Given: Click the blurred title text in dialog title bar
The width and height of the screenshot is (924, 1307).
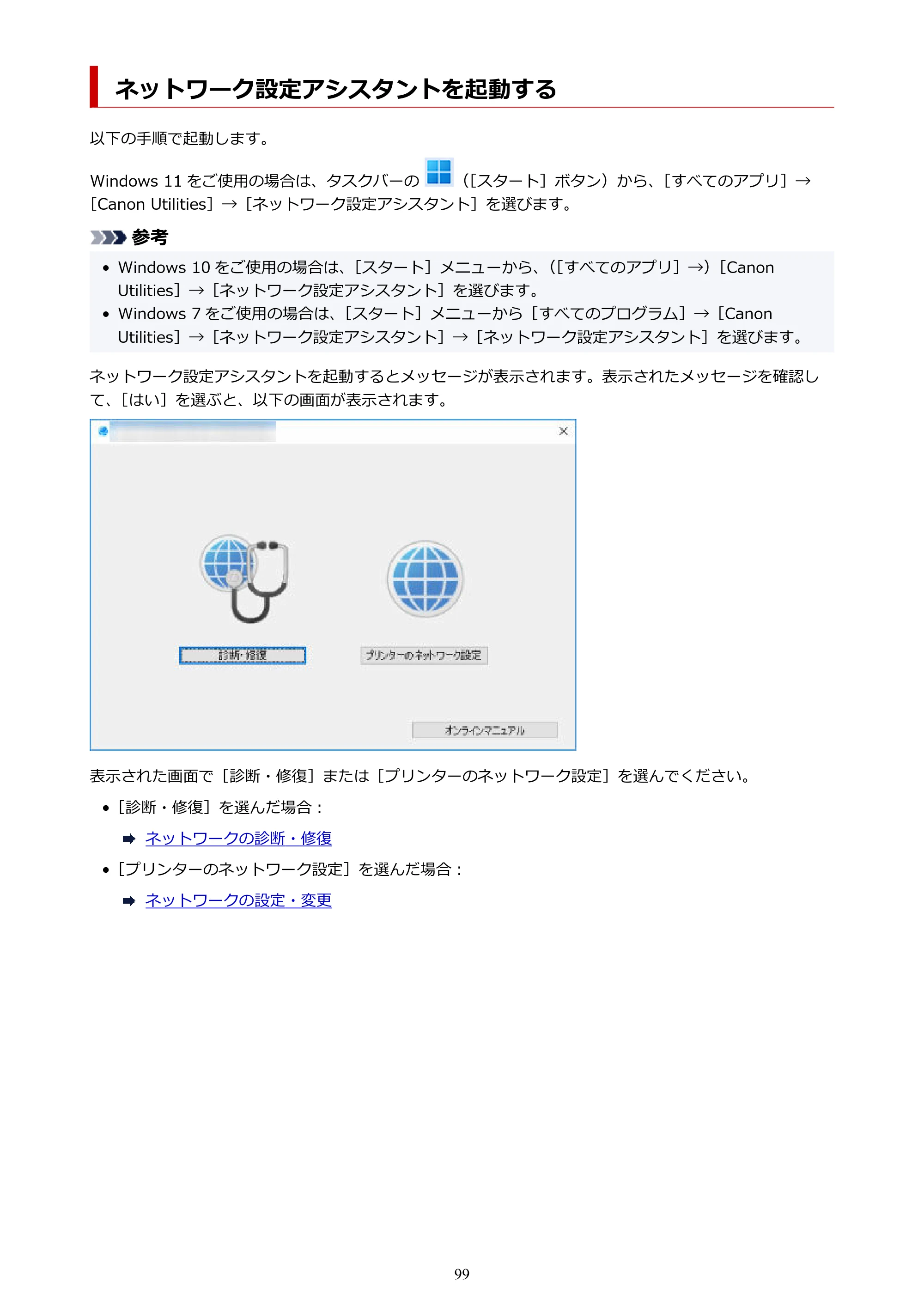Looking at the screenshot, I should 193,432.
